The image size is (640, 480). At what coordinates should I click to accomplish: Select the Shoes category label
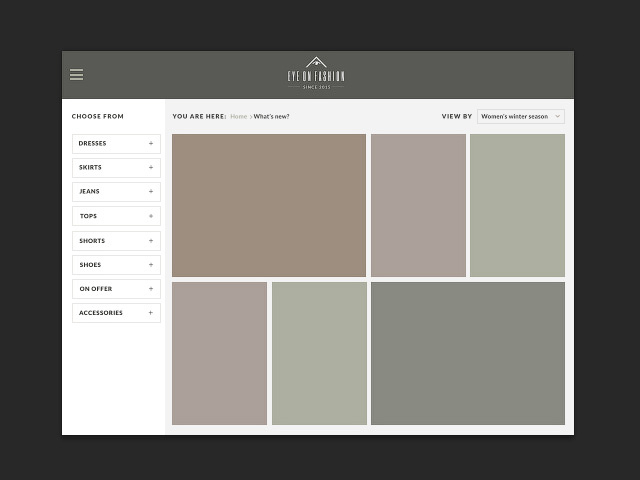pos(90,265)
